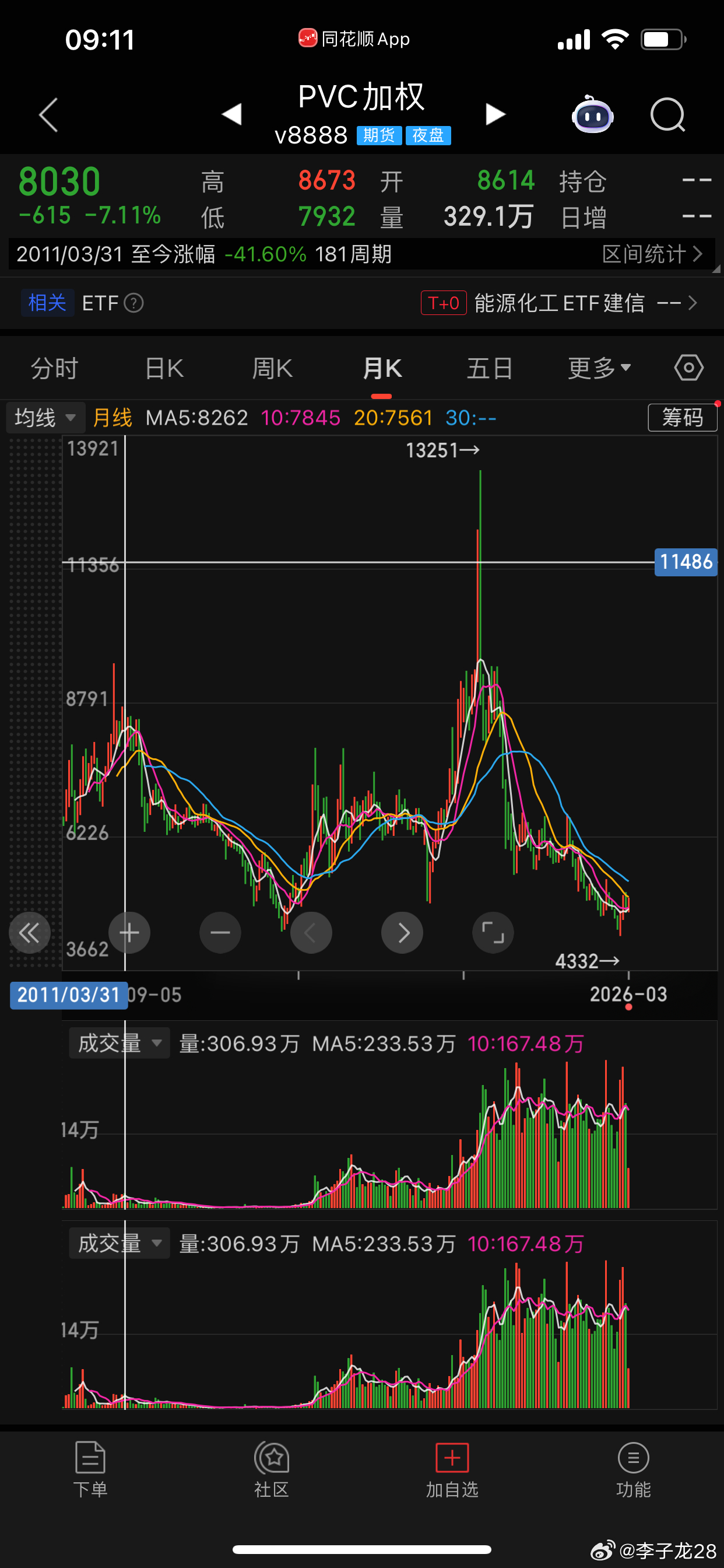Open 功能 functions menu

(x=633, y=1470)
